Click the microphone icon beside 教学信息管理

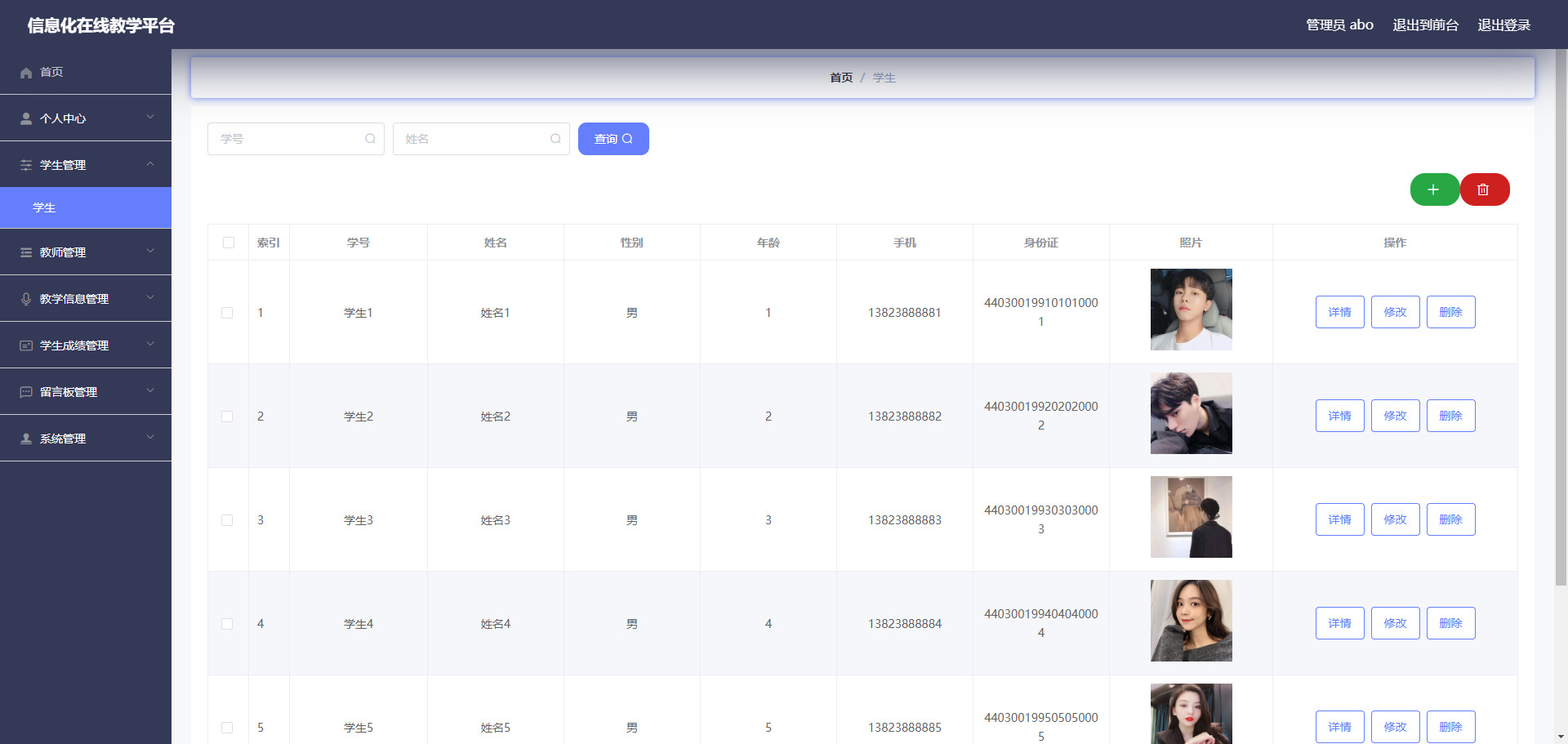pyautogui.click(x=26, y=299)
